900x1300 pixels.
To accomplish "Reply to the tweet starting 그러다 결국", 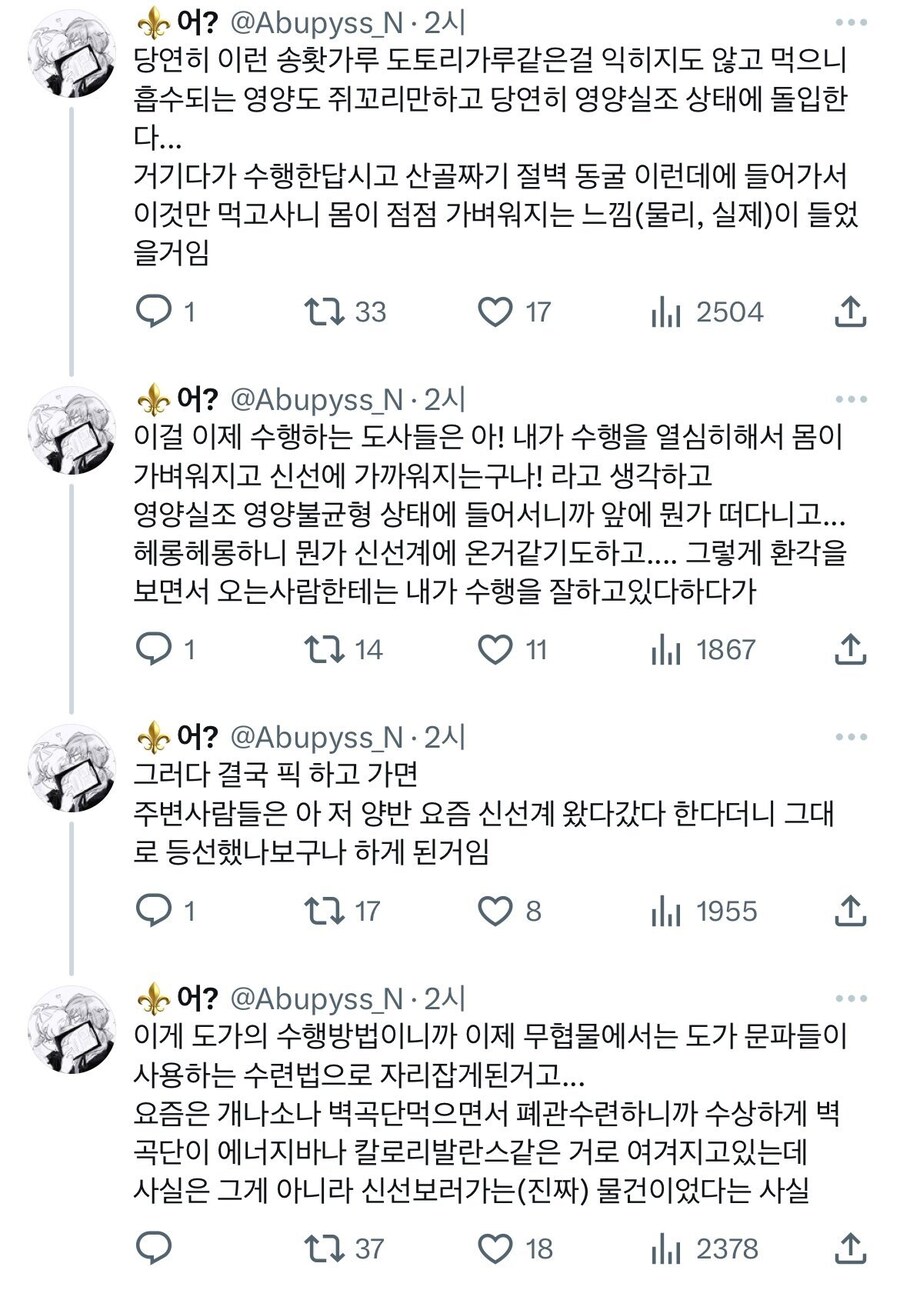I will (x=153, y=911).
